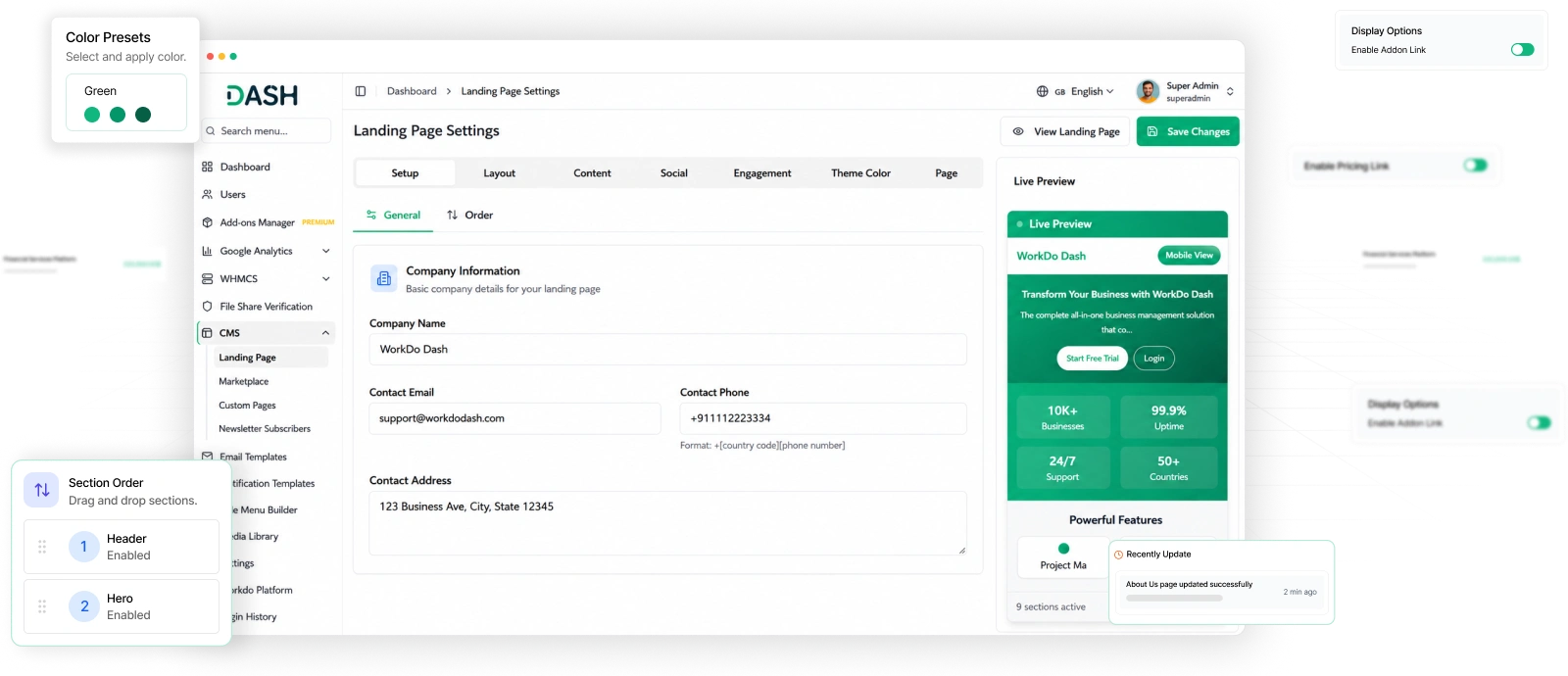
Task: Click the Search menu input field
Action: pyautogui.click(x=266, y=130)
